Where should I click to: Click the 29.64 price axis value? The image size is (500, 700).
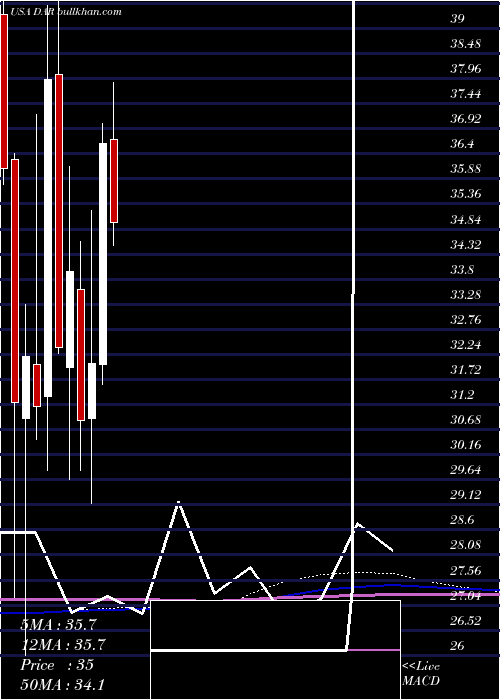click(465, 470)
